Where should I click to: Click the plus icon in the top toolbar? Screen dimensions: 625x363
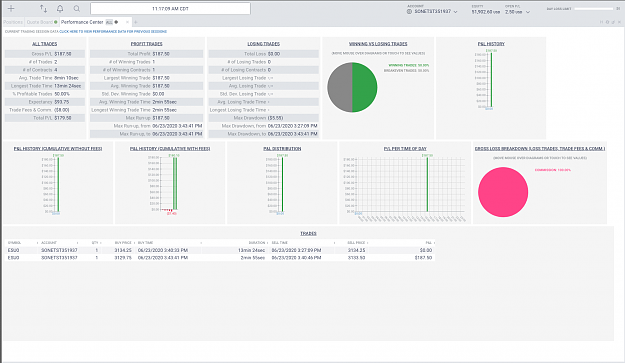11,8
